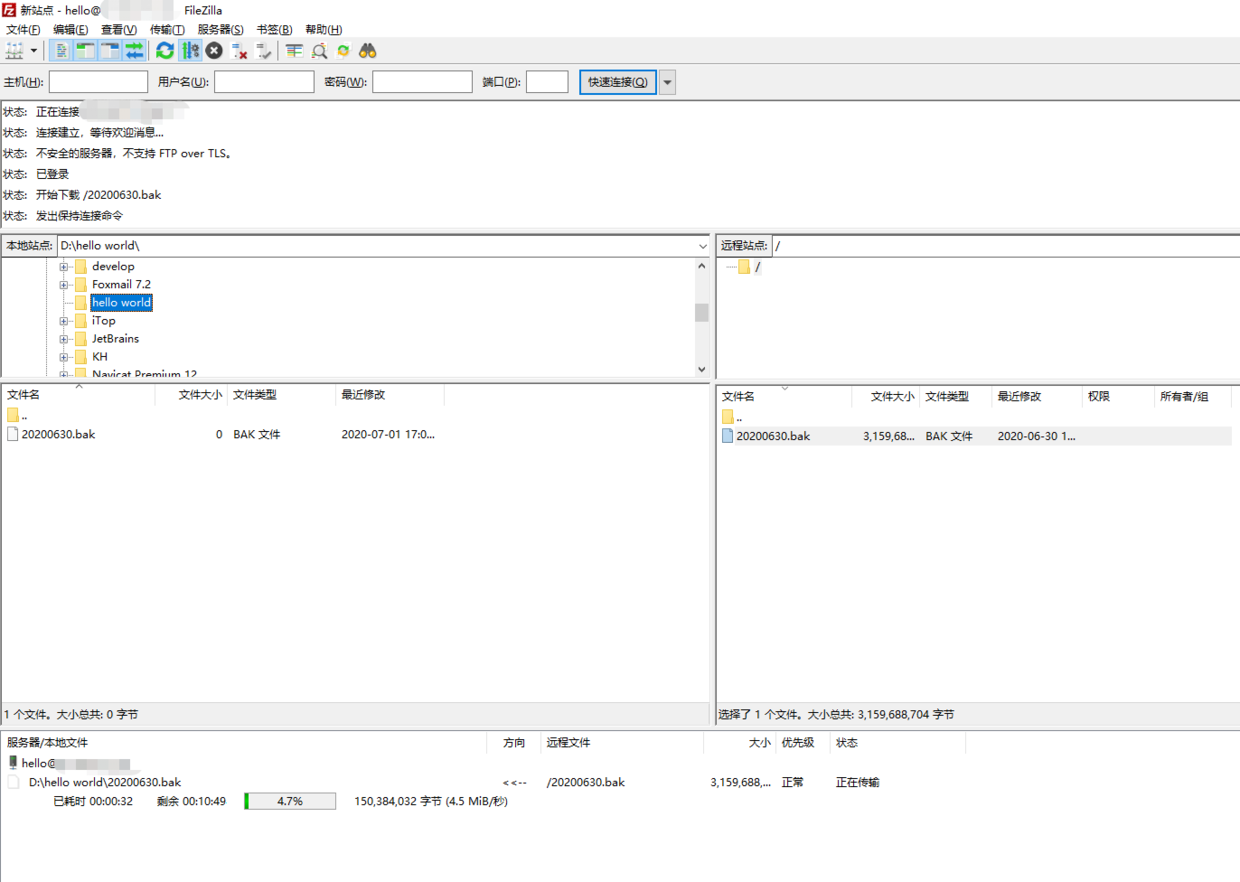Sort remote files by 文件名 column
The image size is (1240, 882).
click(x=784, y=397)
